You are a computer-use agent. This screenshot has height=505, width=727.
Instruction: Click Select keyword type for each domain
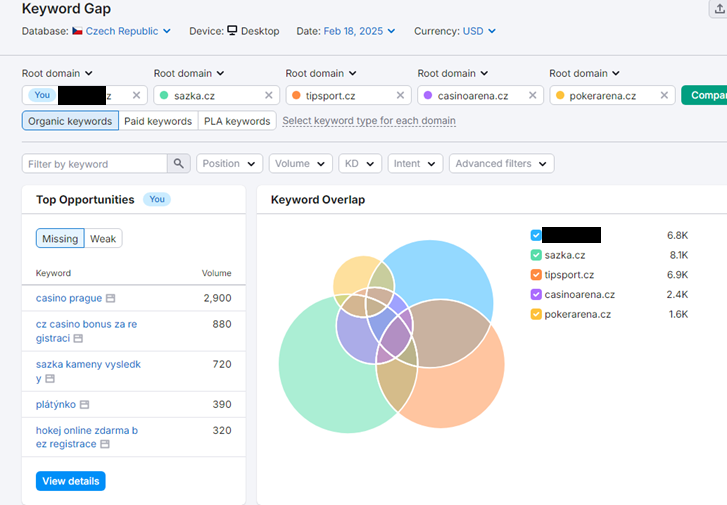369,121
